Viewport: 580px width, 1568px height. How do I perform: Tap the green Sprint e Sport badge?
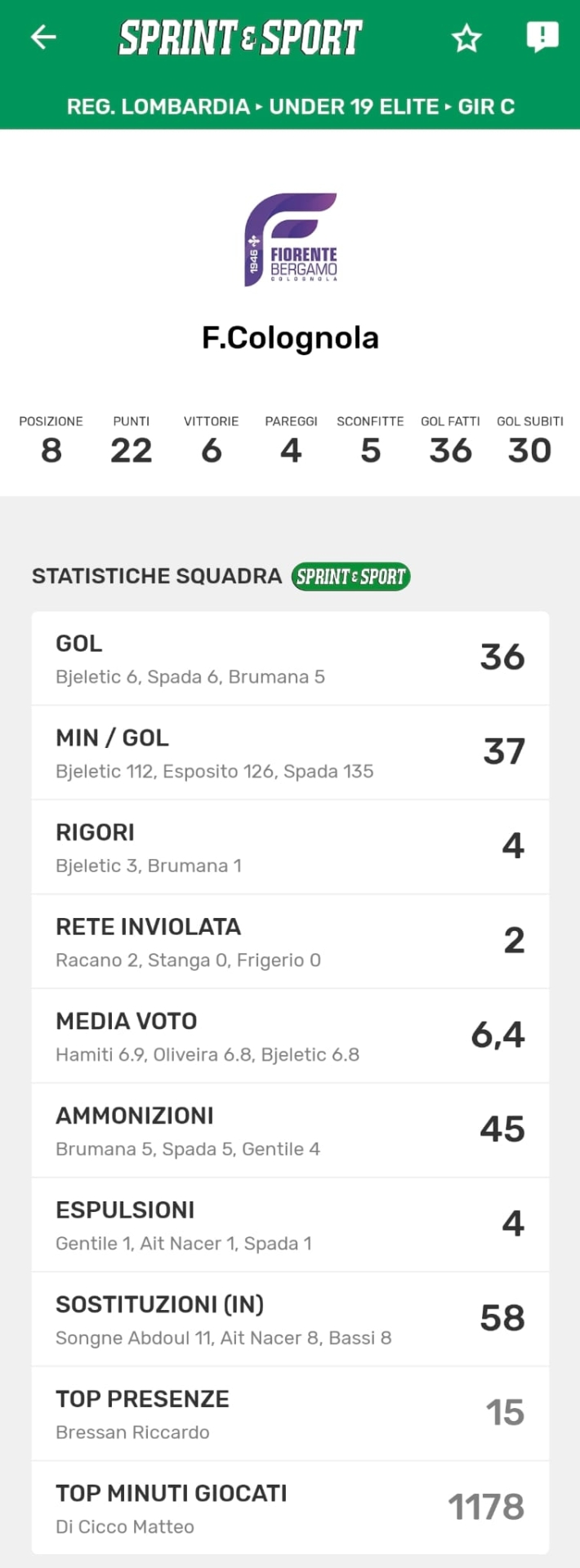pos(350,577)
